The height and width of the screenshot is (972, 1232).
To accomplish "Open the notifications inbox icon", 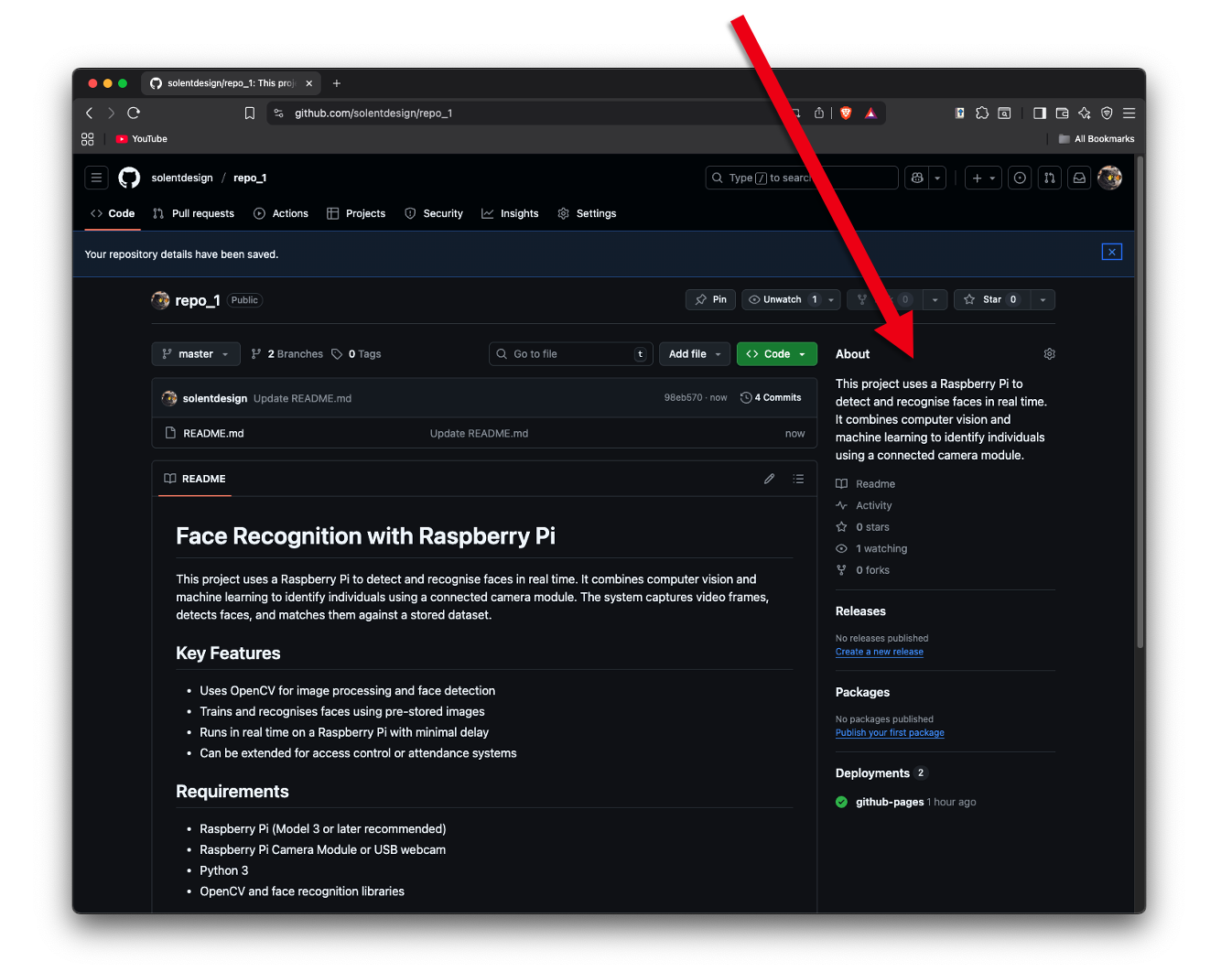I will (1079, 178).
